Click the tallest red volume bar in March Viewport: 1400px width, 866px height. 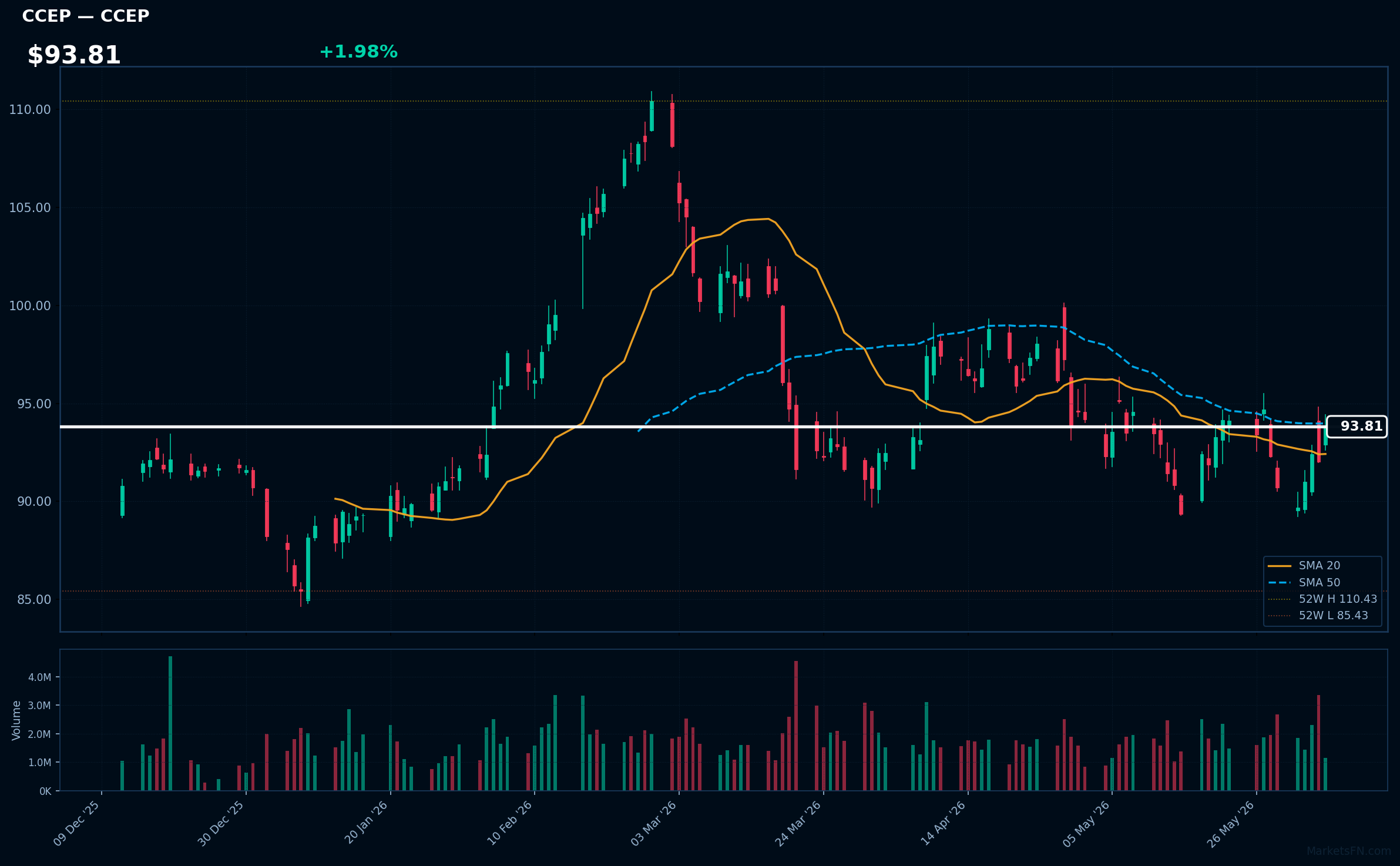(796, 726)
